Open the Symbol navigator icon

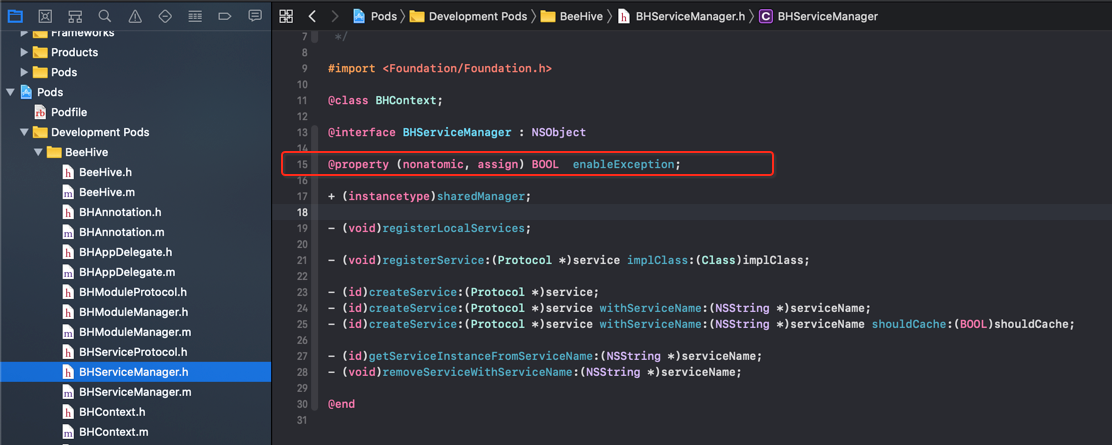(74, 16)
